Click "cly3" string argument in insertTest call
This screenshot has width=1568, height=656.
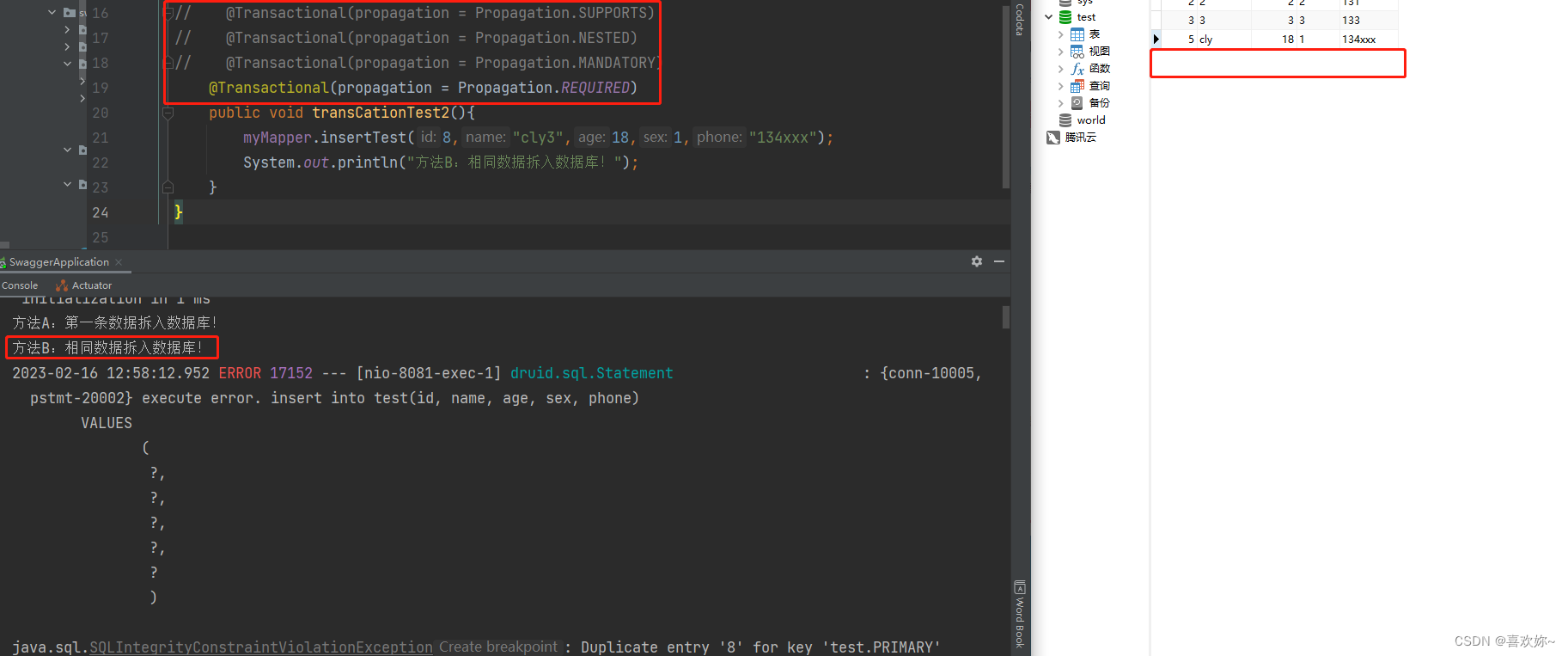pyautogui.click(x=538, y=138)
